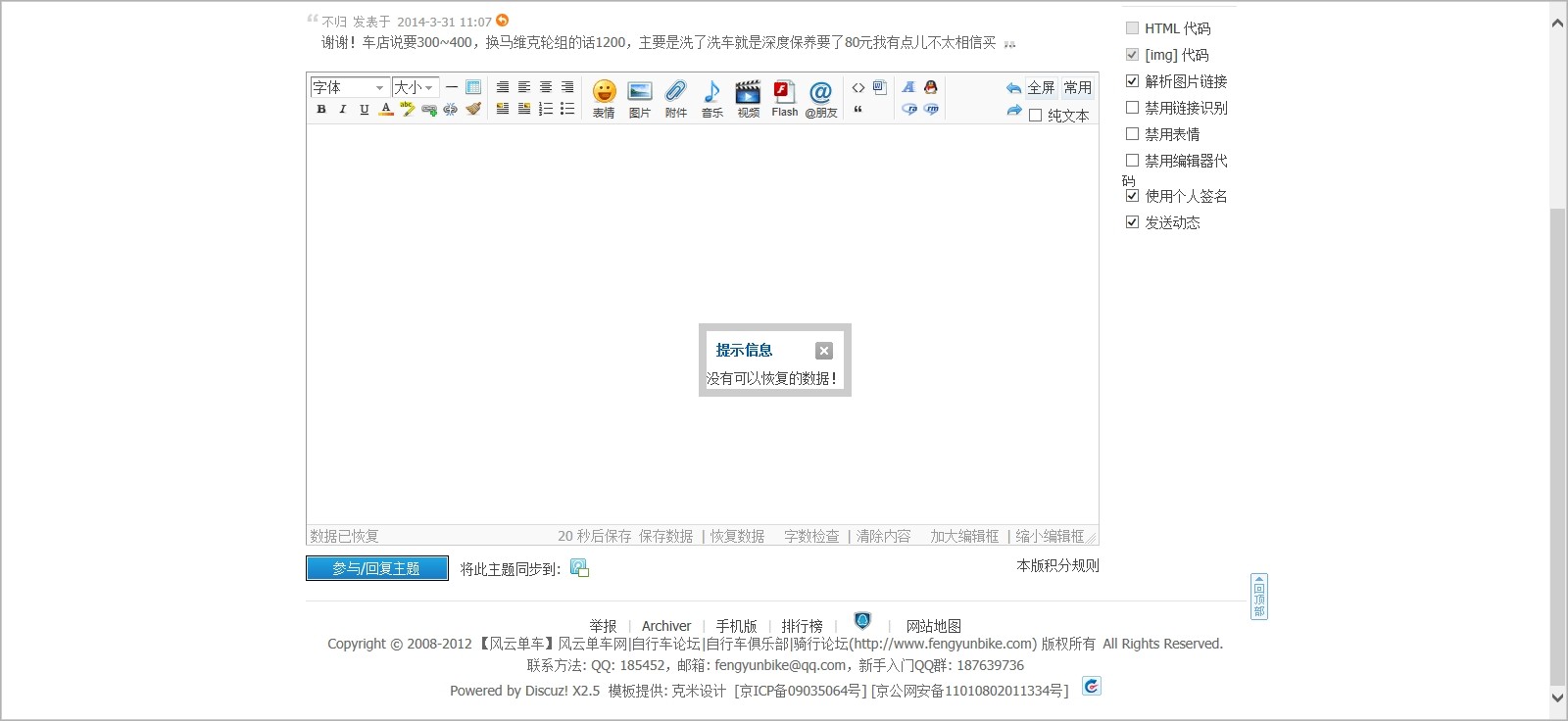Viewport: 1568px width, 721px height.
Task: Toggle bold text formatting
Action: [x=321, y=110]
